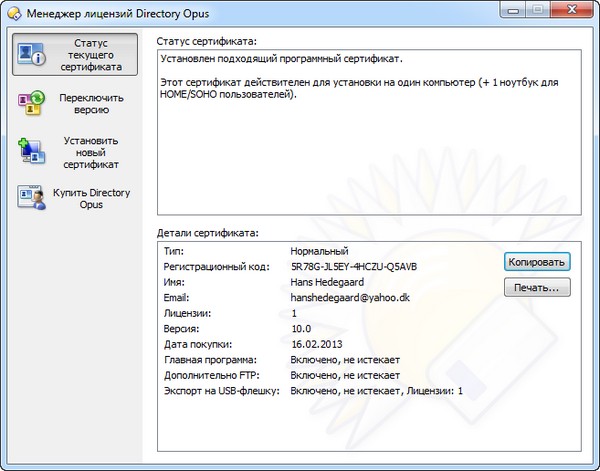Click the "Копировать" button
600x471 pixels.
click(x=537, y=262)
